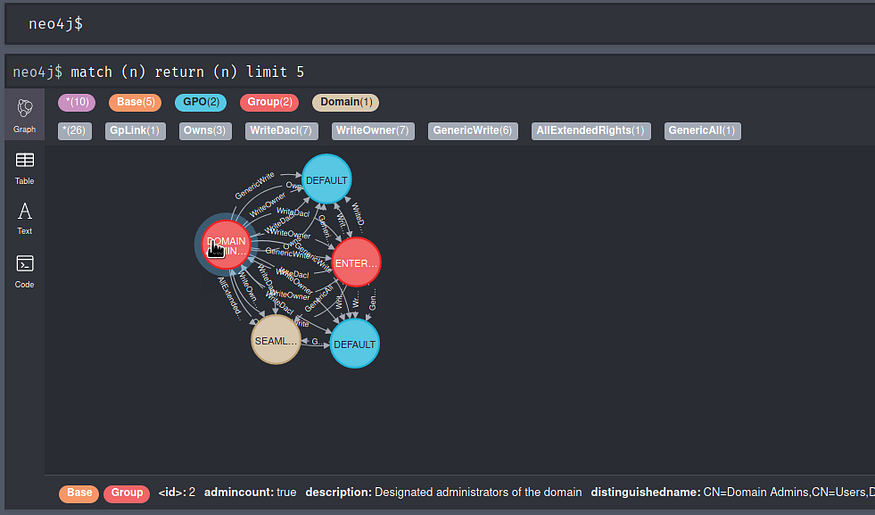875x515 pixels.
Task: Click the empty neo4j$ command input
Action: tap(440, 24)
